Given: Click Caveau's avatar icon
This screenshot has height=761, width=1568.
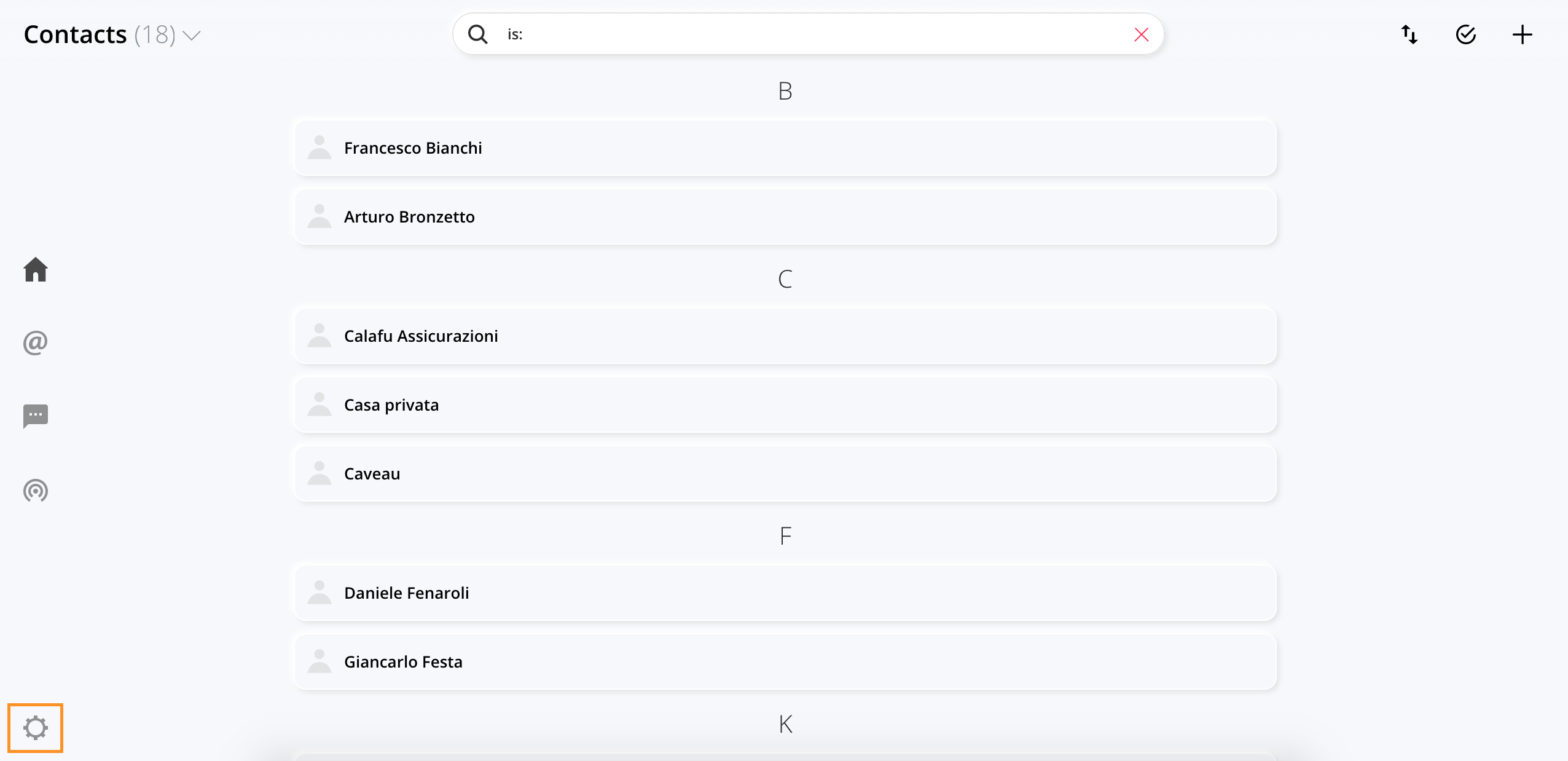Looking at the screenshot, I should (319, 473).
